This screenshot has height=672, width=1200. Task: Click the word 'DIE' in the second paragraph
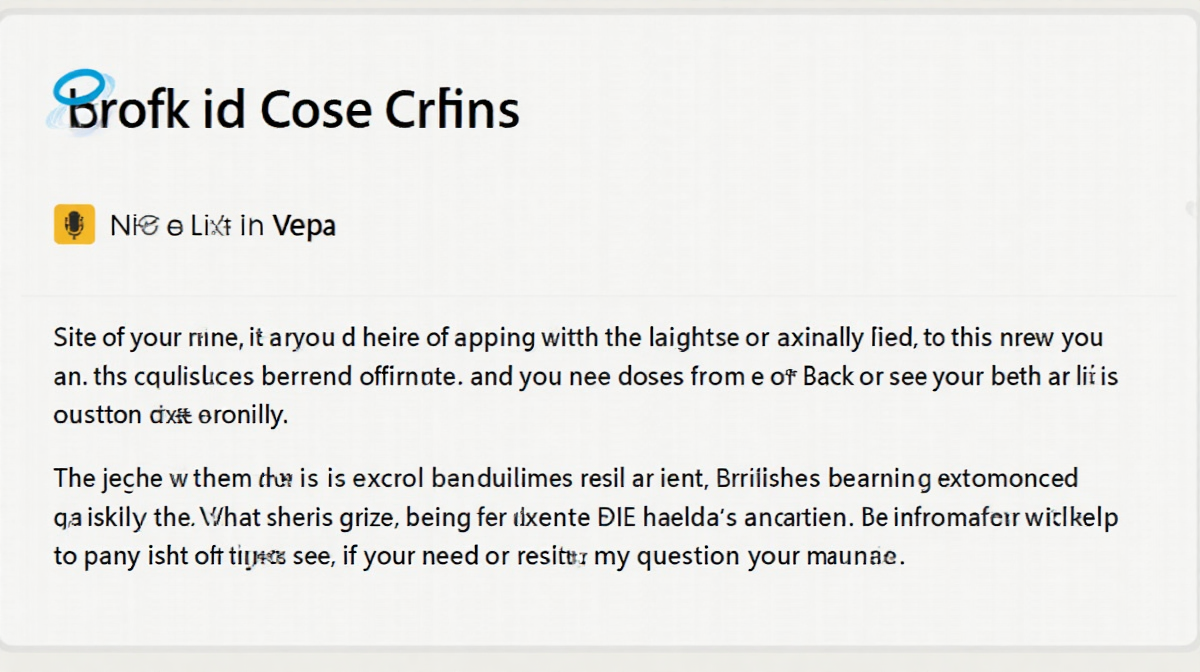coord(619,519)
